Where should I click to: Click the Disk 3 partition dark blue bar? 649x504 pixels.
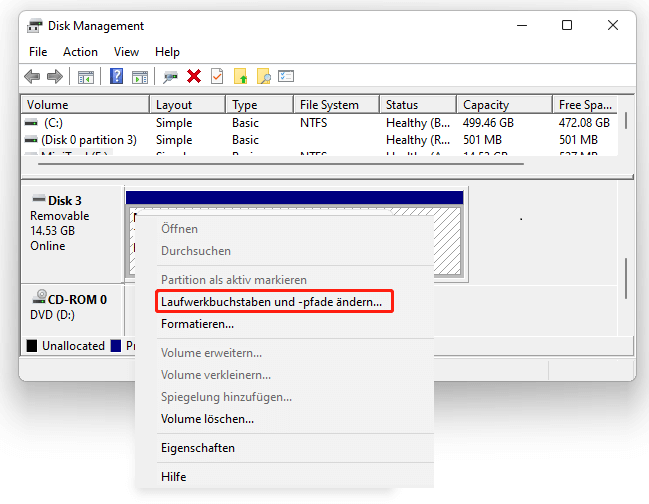[294, 197]
